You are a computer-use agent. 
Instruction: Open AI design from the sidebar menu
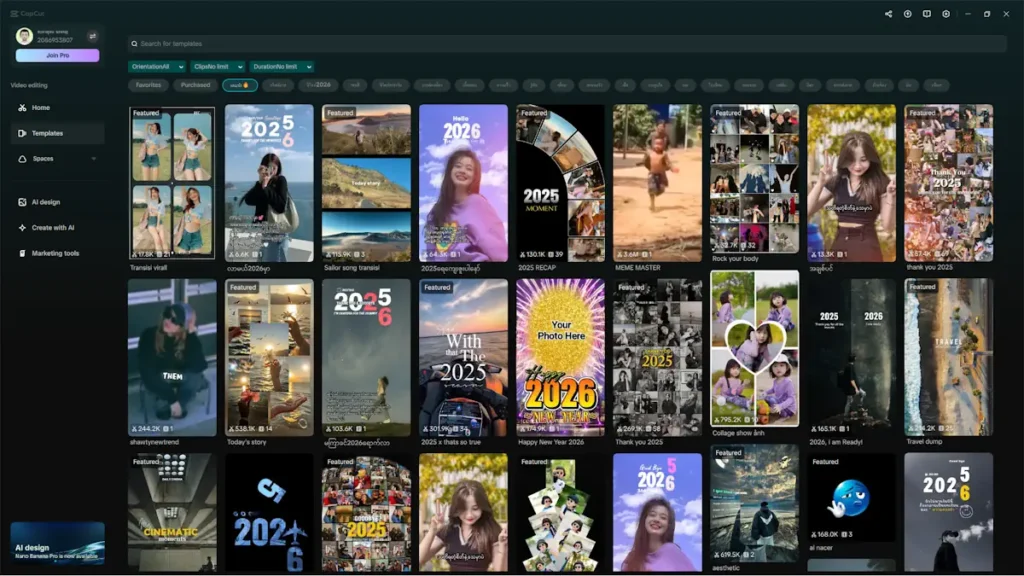(x=46, y=202)
